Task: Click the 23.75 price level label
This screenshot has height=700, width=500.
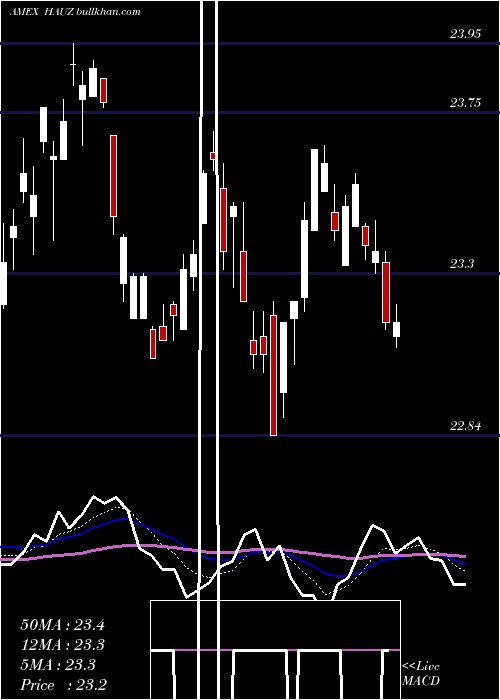Action: 465,103
